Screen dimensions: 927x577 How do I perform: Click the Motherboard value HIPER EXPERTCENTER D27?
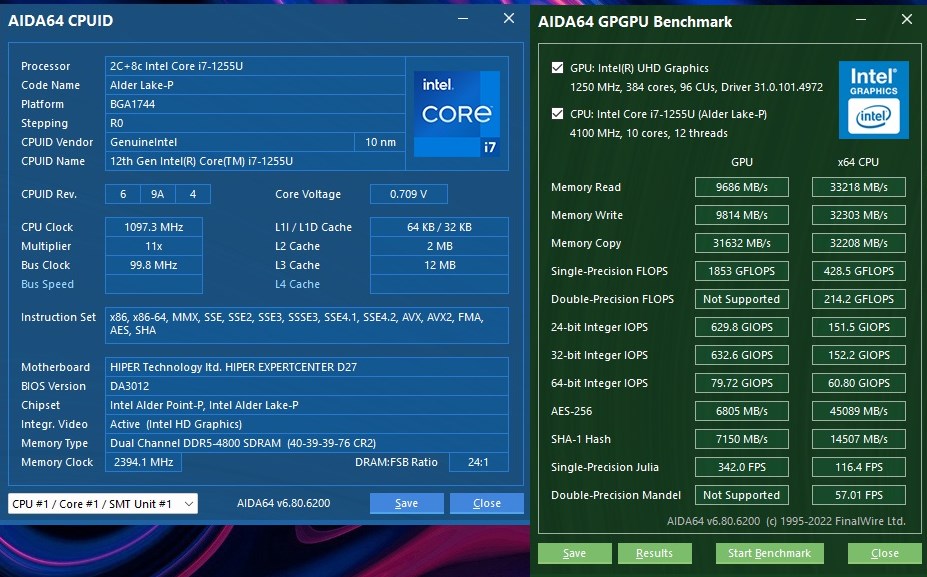[307, 367]
